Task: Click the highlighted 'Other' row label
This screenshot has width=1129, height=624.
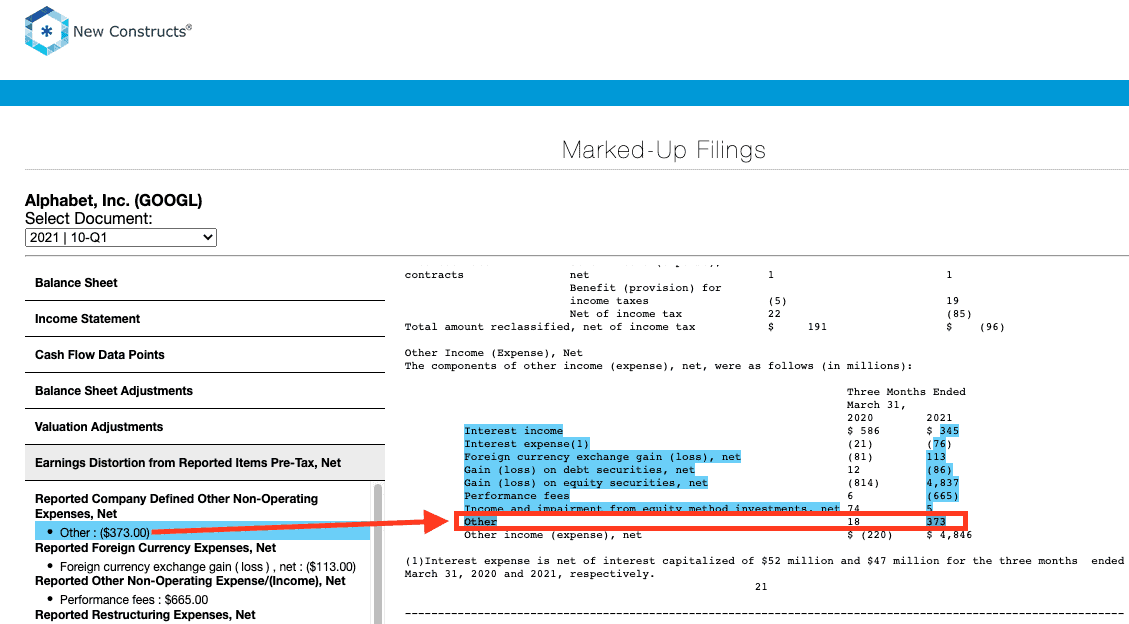Action: 480,522
